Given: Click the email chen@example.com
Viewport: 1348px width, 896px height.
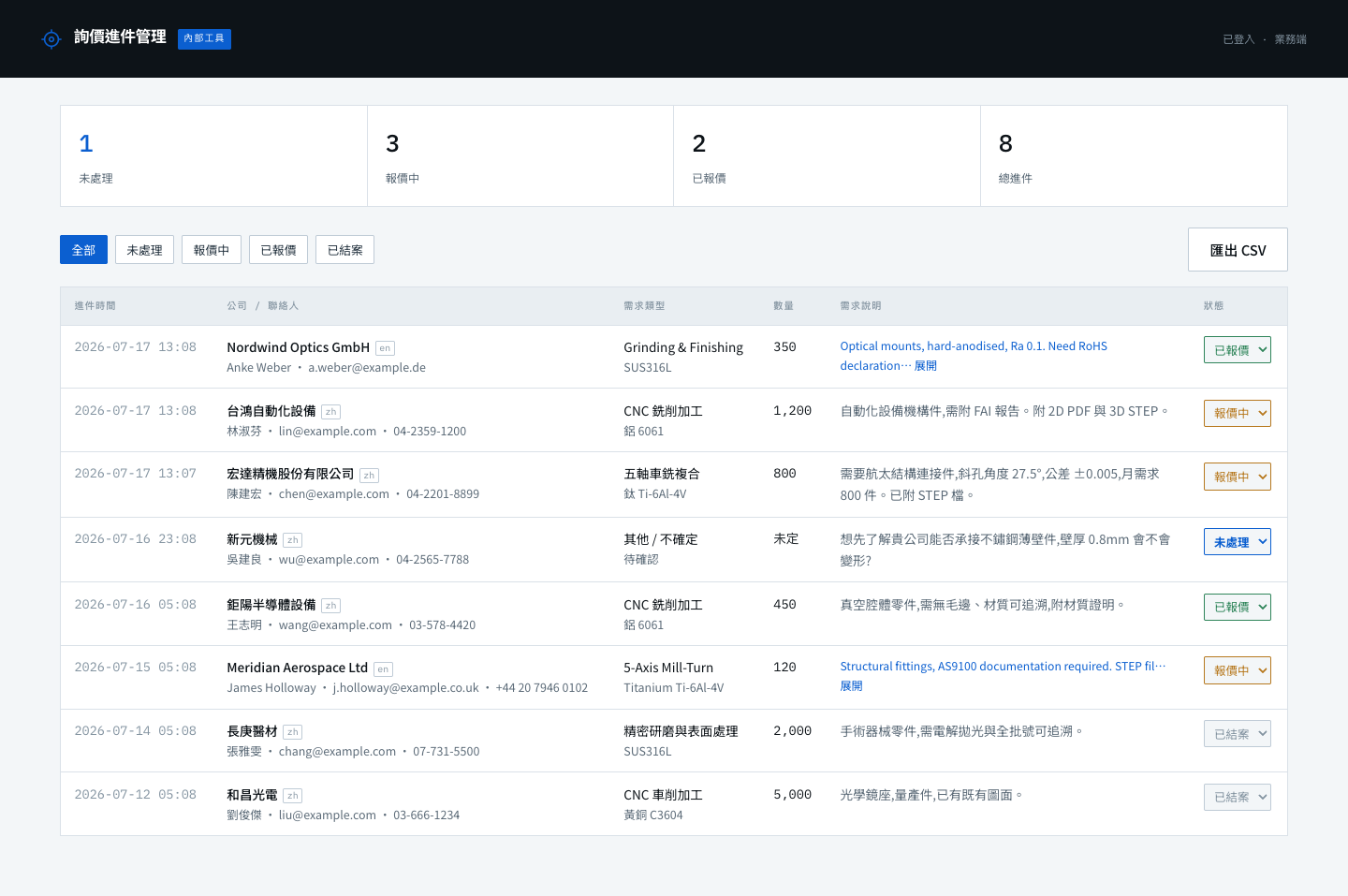Looking at the screenshot, I should [333, 494].
